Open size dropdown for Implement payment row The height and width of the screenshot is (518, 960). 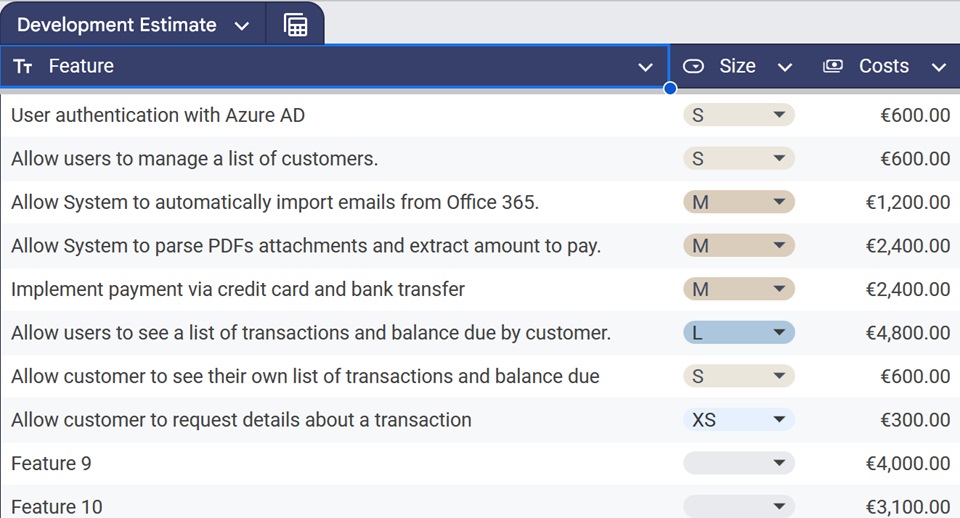click(x=738, y=289)
